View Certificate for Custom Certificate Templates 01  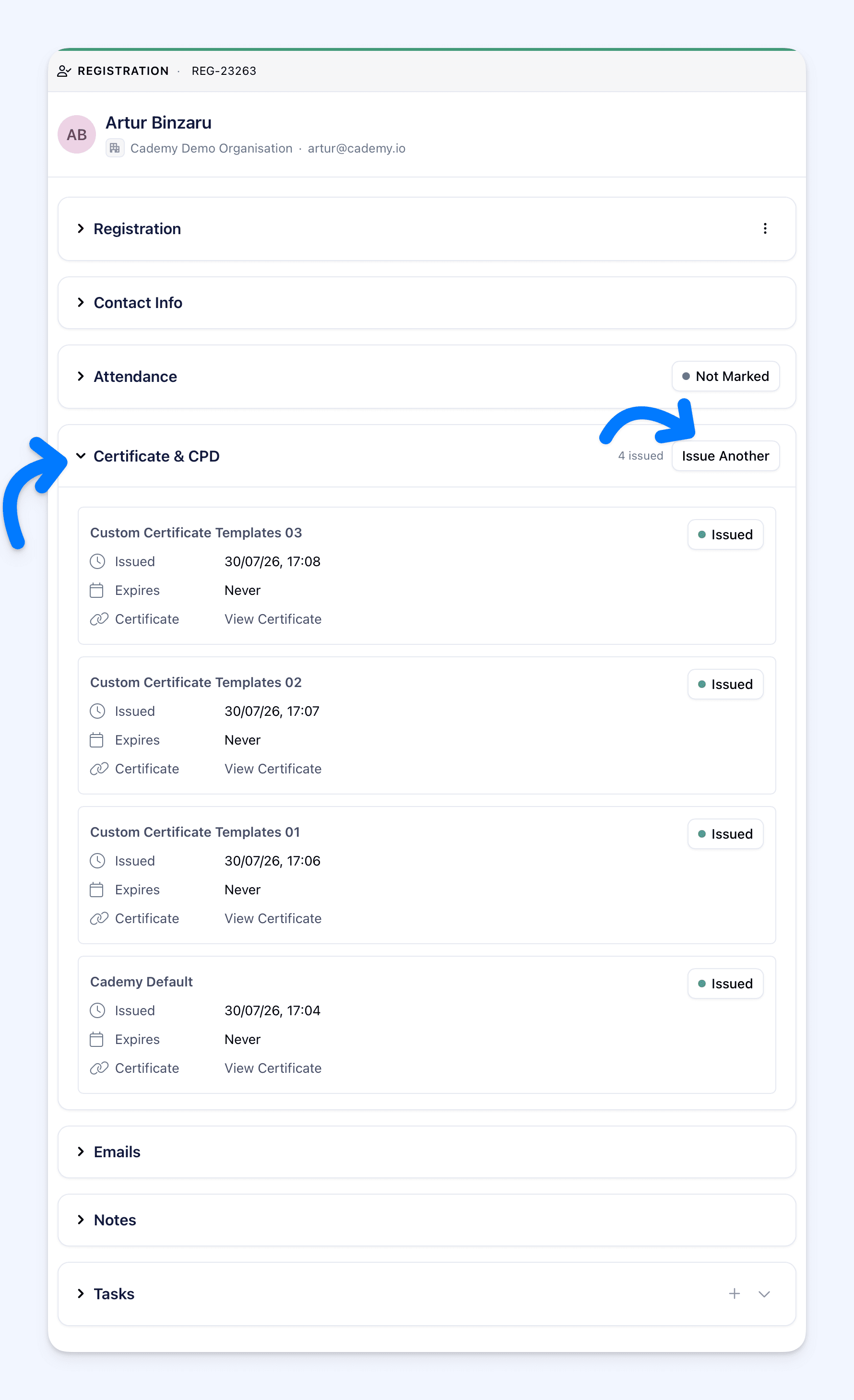[273, 919]
